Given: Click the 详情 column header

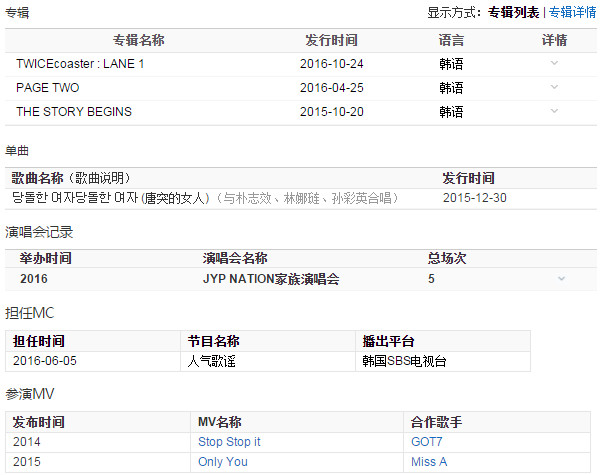Looking at the screenshot, I should tap(554, 40).
